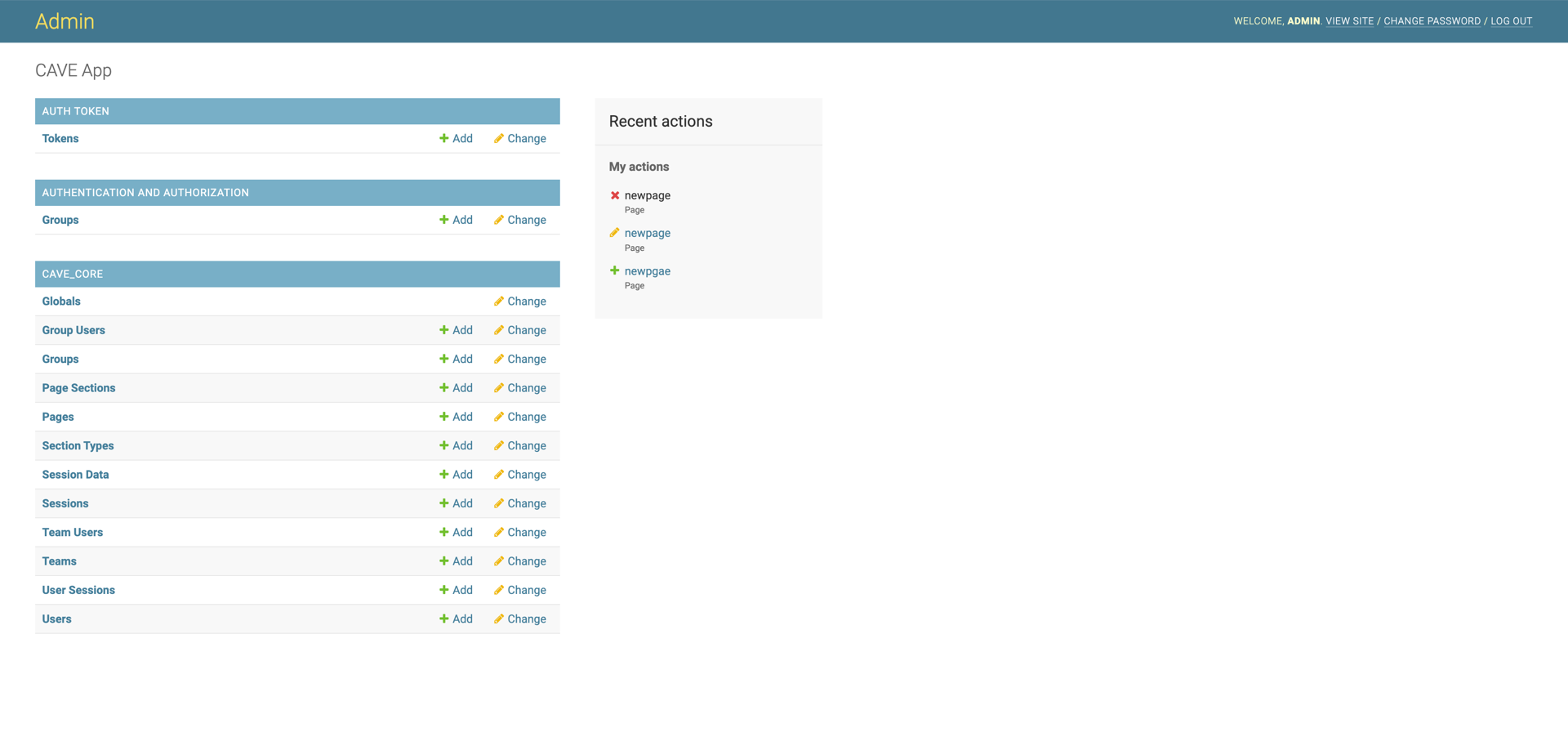Click the red X icon beside newpage action

615,195
